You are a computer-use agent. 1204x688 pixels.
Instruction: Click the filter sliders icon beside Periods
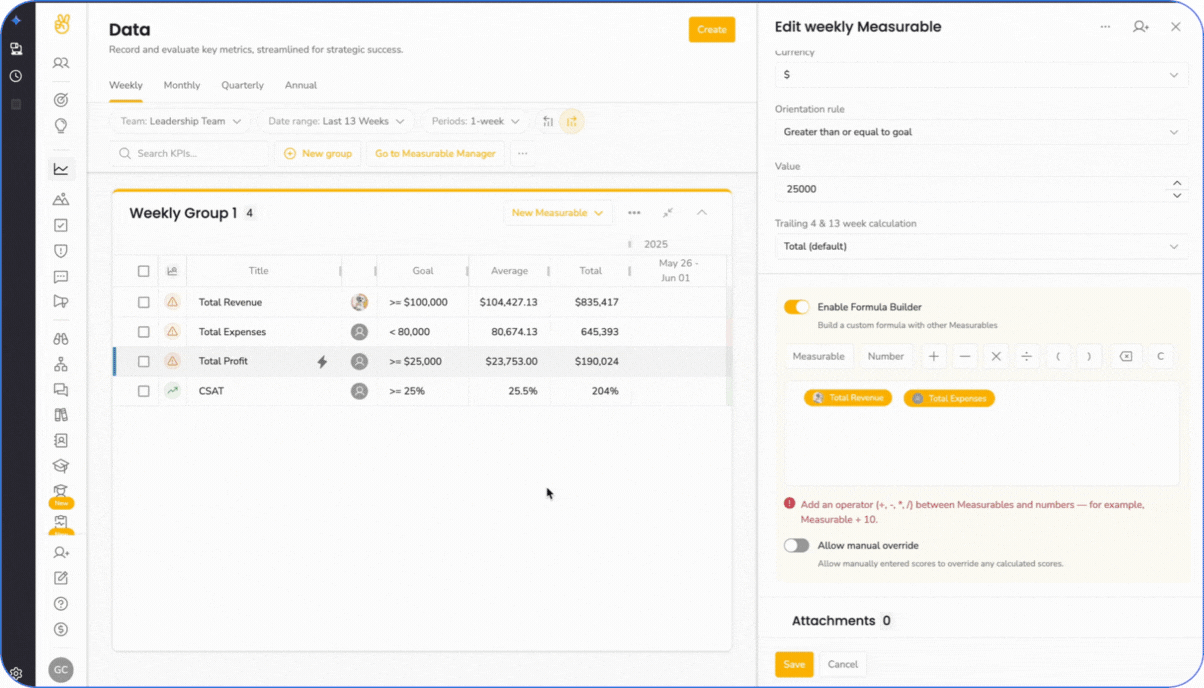[x=548, y=122]
